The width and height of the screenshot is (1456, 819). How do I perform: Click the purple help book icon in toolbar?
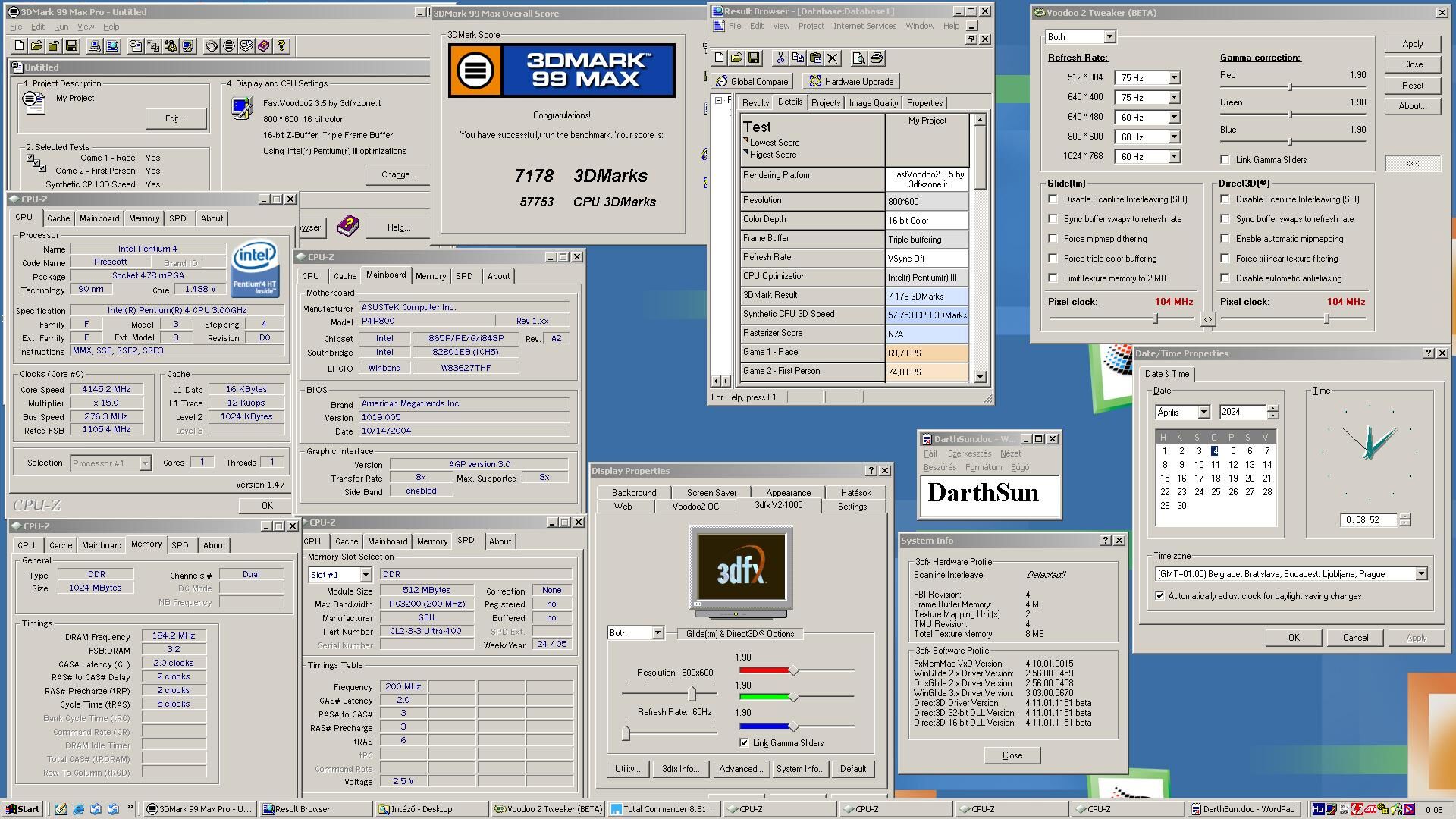[x=263, y=46]
